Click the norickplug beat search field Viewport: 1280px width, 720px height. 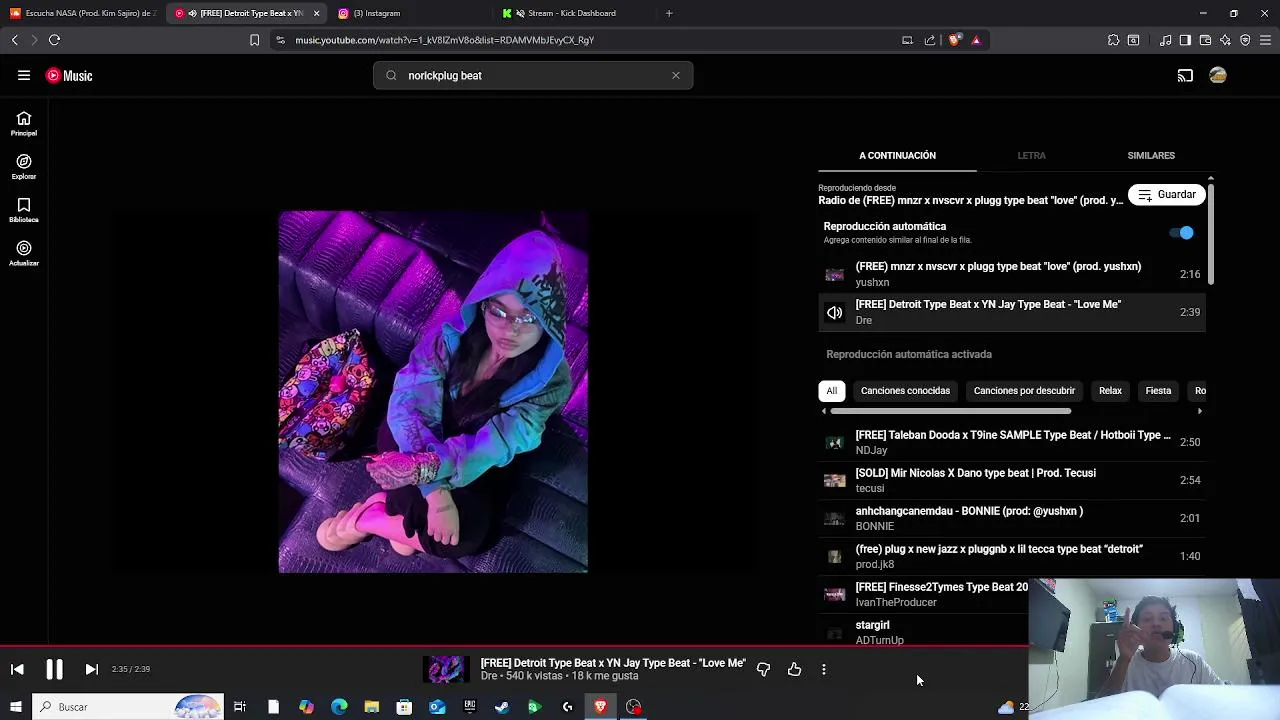click(x=533, y=75)
